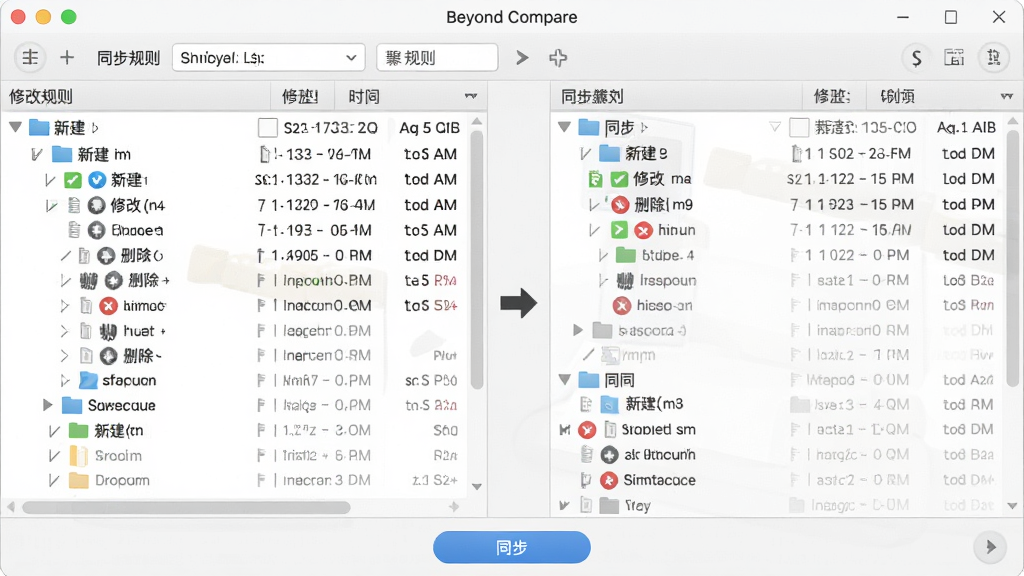Expand the right bascora folder
This screenshot has height=576, width=1024.
[578, 330]
